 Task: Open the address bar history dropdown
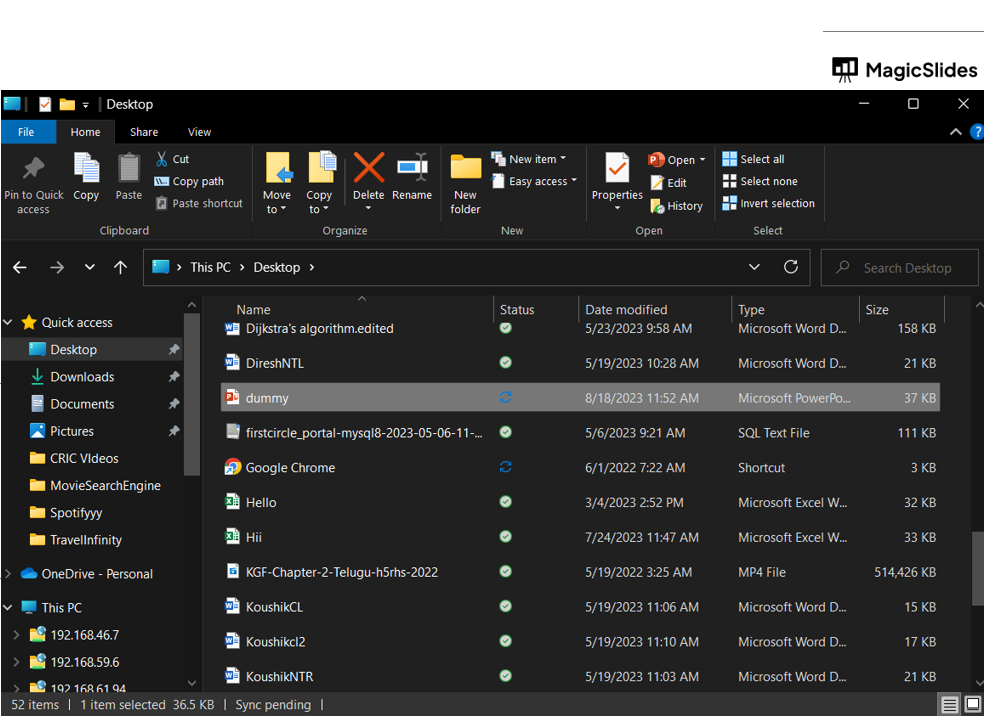tap(755, 267)
